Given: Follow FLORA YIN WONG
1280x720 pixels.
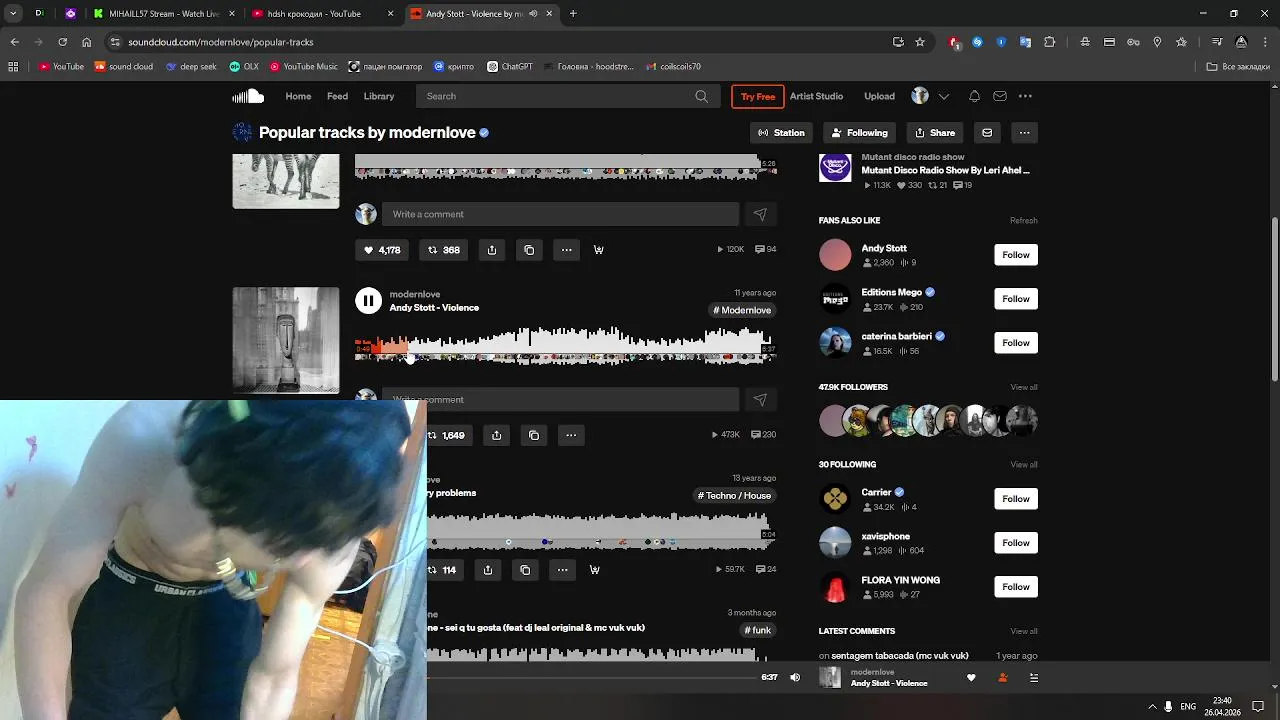Looking at the screenshot, I should (1016, 587).
